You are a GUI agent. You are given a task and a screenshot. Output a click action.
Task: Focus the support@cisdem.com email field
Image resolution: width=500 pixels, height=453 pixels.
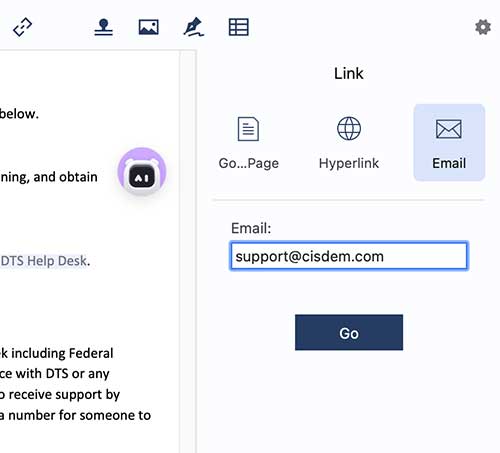tap(349, 256)
